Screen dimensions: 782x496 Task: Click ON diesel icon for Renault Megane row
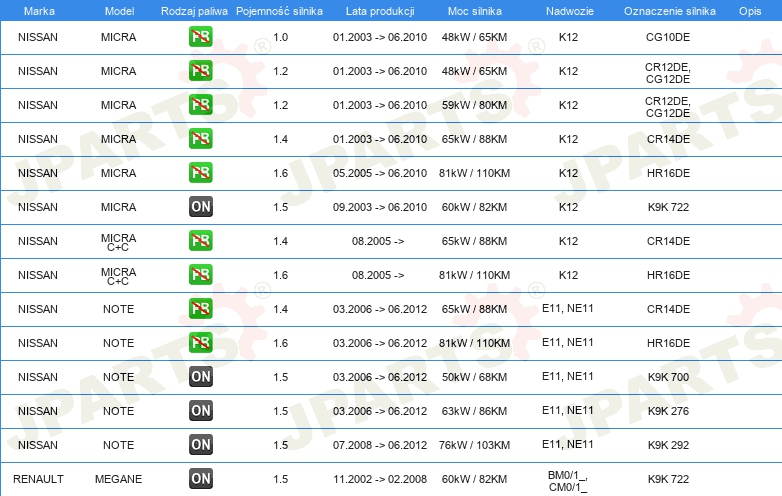[x=200, y=479]
